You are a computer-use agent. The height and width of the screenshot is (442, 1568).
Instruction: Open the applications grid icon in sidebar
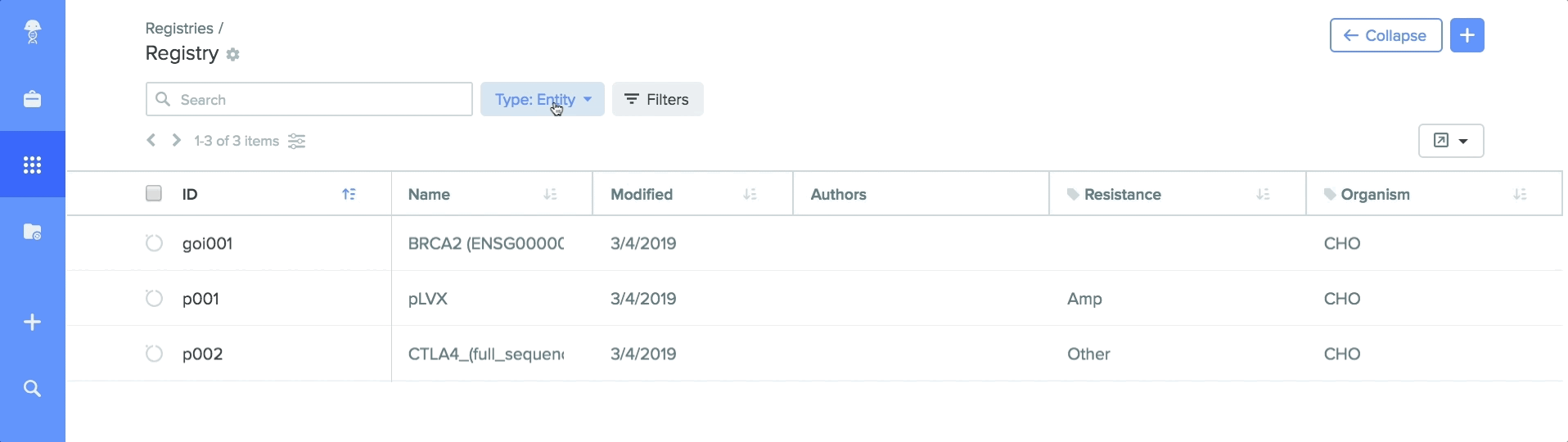(32, 165)
